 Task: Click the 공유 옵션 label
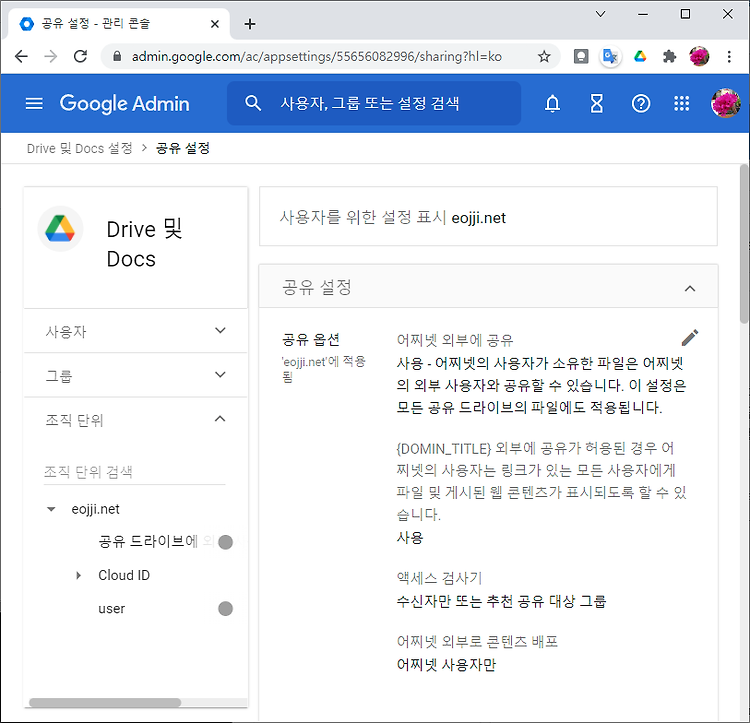311,340
